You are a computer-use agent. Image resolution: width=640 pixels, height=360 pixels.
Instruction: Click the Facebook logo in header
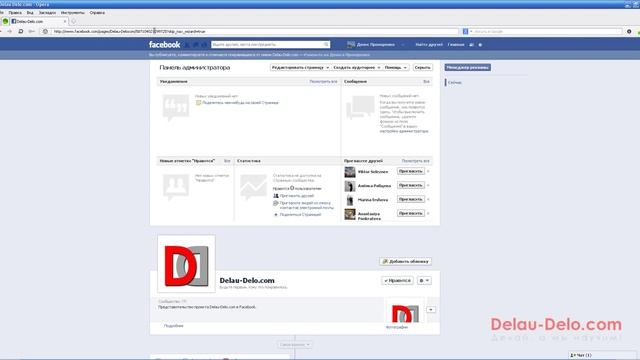(164, 44)
